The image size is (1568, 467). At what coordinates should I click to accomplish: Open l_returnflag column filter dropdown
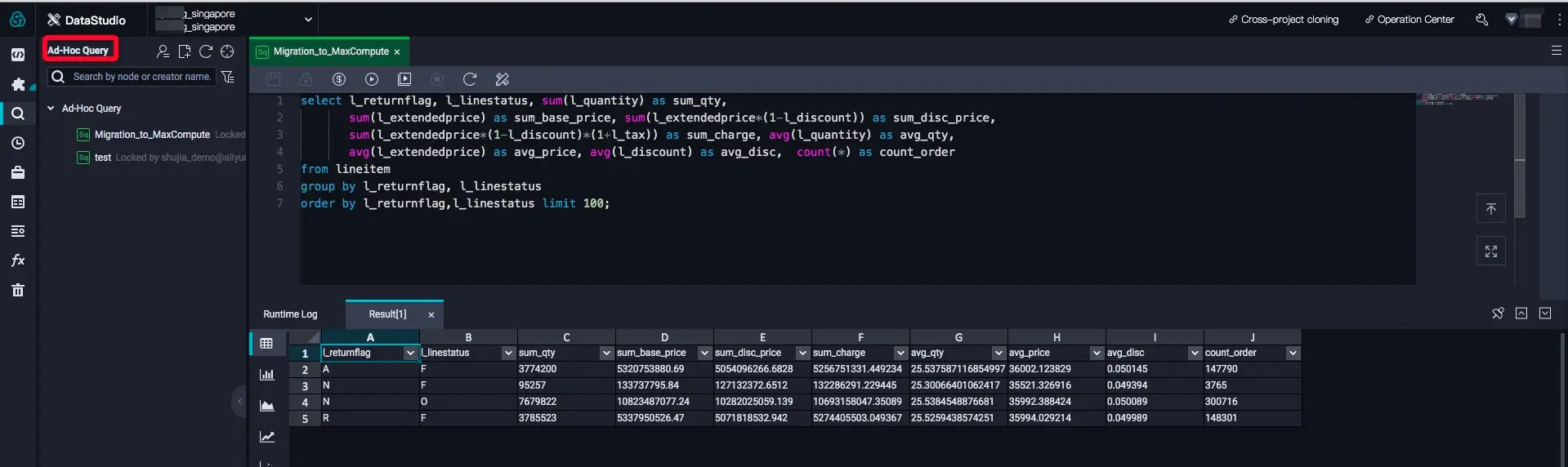tap(410, 353)
